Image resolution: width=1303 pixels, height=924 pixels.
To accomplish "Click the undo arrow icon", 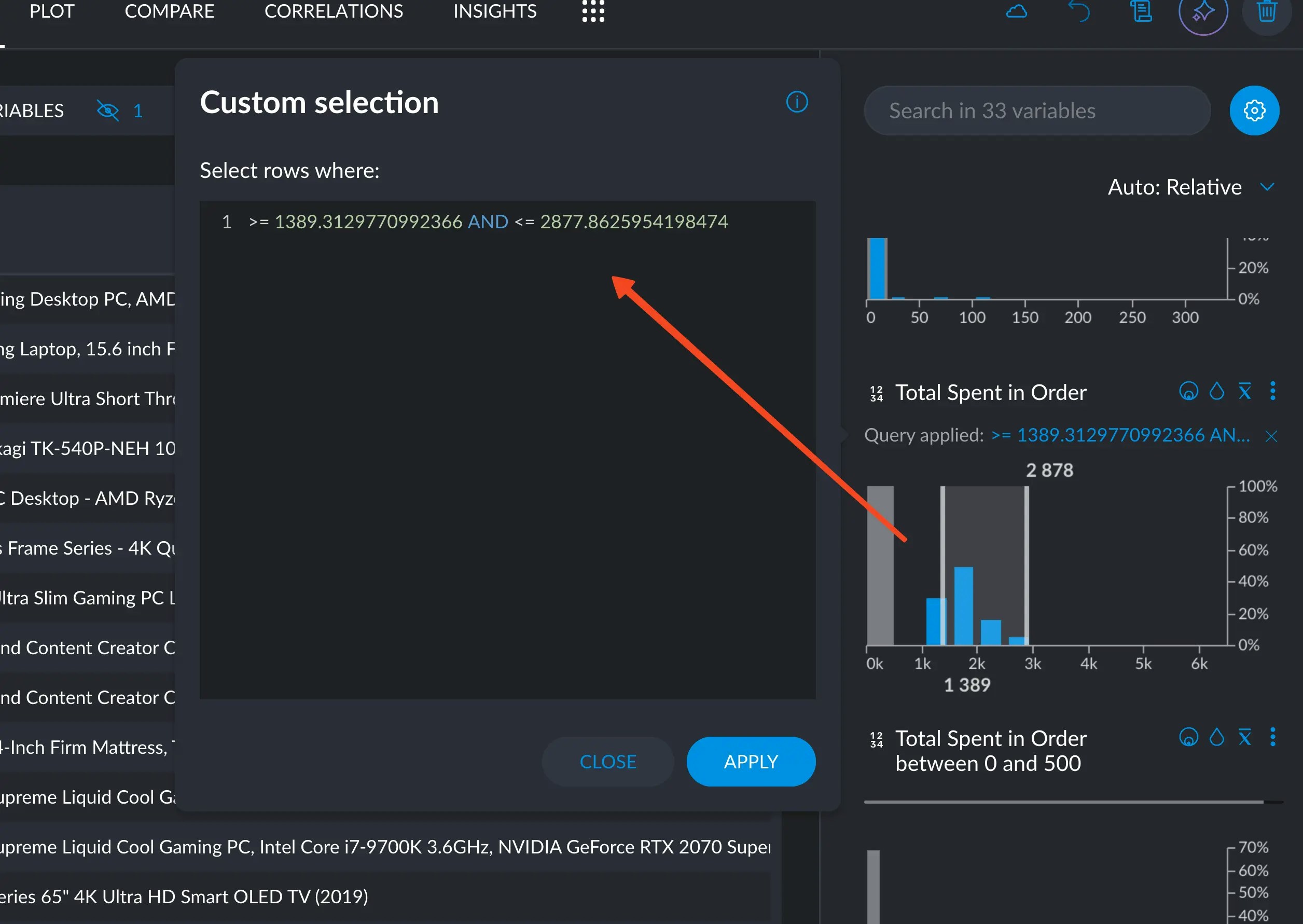I will (x=1079, y=11).
